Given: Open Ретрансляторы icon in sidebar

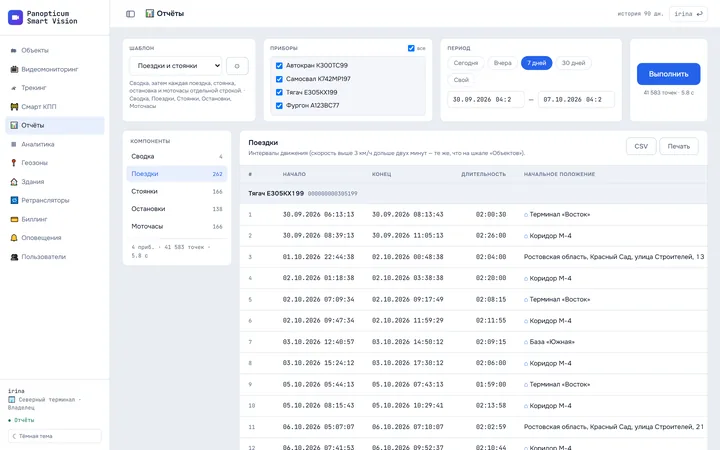Looking at the screenshot, I should tap(14, 200).
